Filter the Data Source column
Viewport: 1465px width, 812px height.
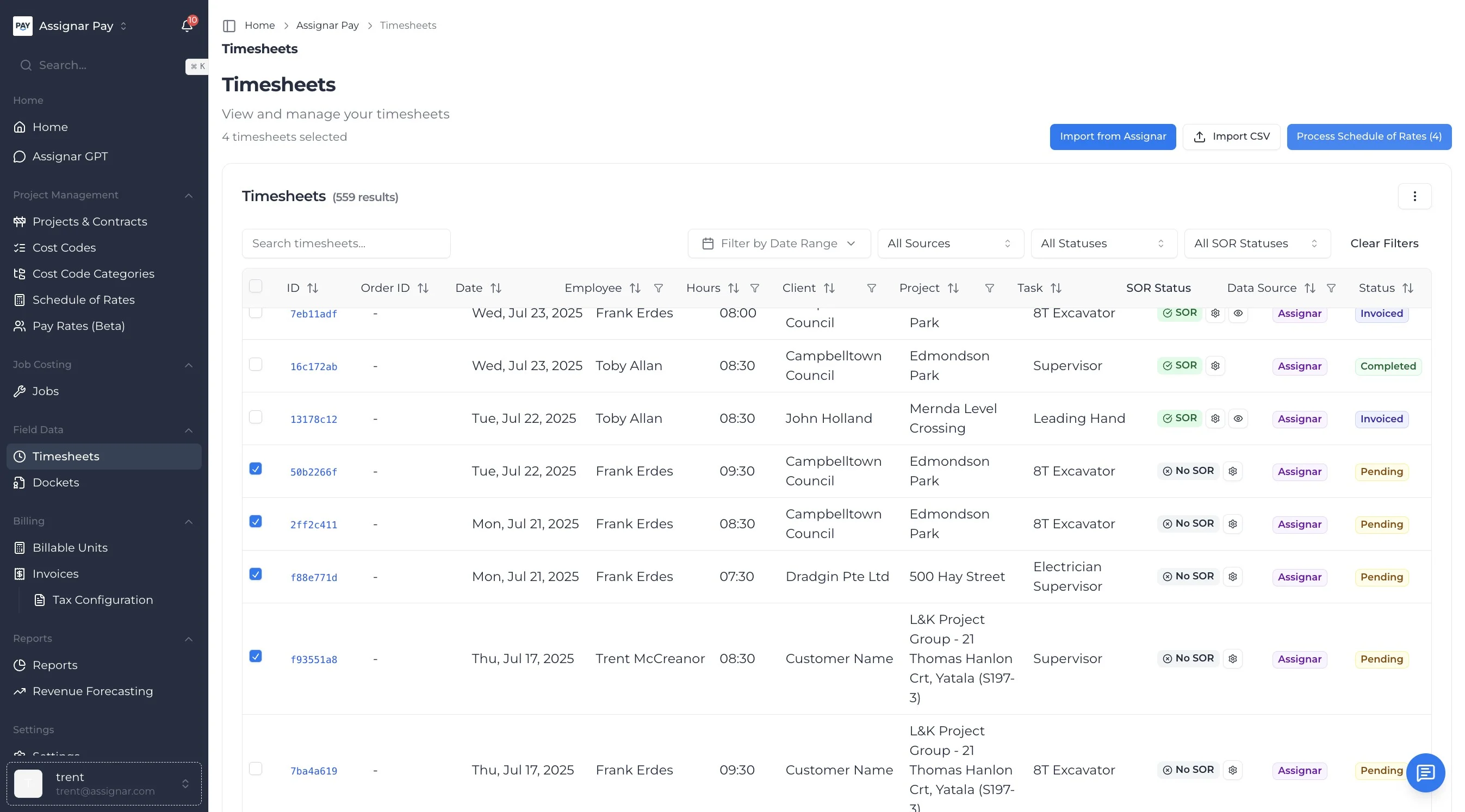(x=1331, y=288)
